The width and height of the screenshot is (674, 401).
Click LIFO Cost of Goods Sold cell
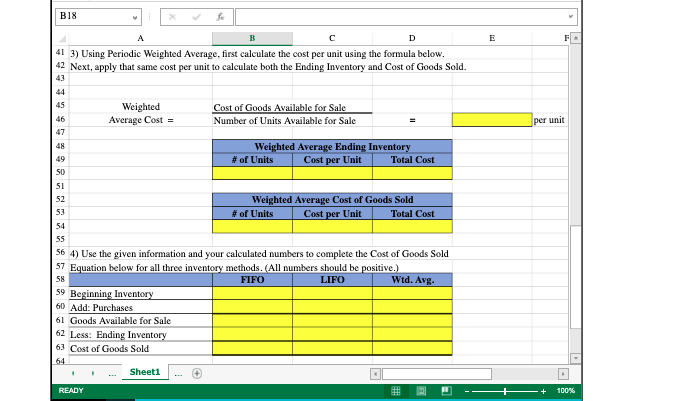pyautogui.click(x=332, y=348)
